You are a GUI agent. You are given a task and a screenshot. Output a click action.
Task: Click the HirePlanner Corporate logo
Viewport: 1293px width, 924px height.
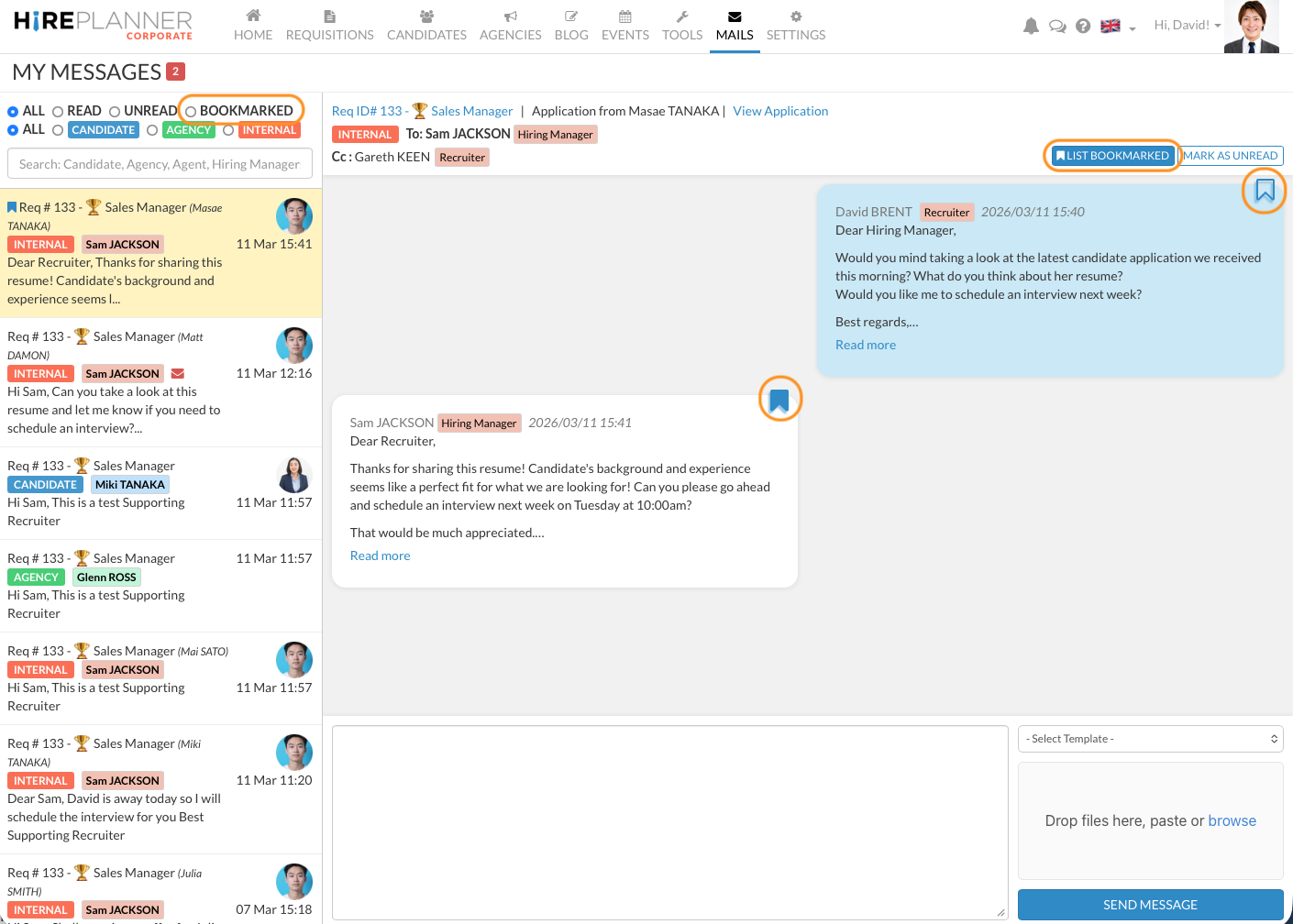click(x=103, y=25)
